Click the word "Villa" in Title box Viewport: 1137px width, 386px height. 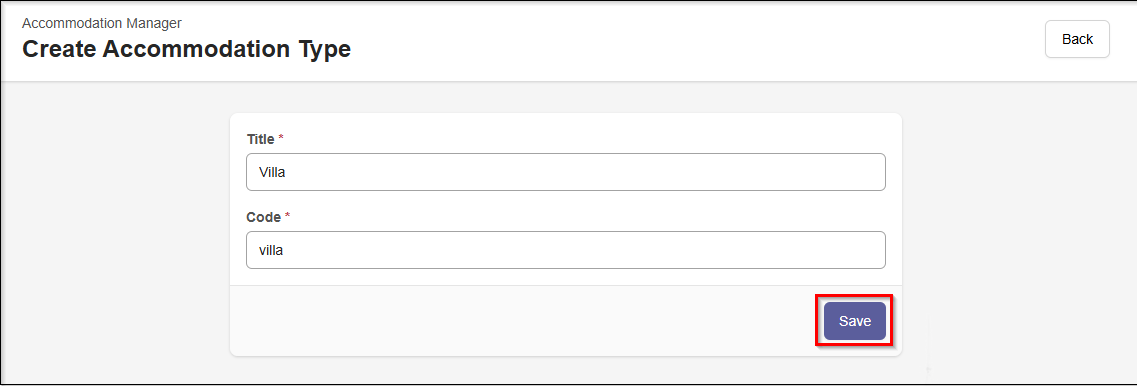273,173
